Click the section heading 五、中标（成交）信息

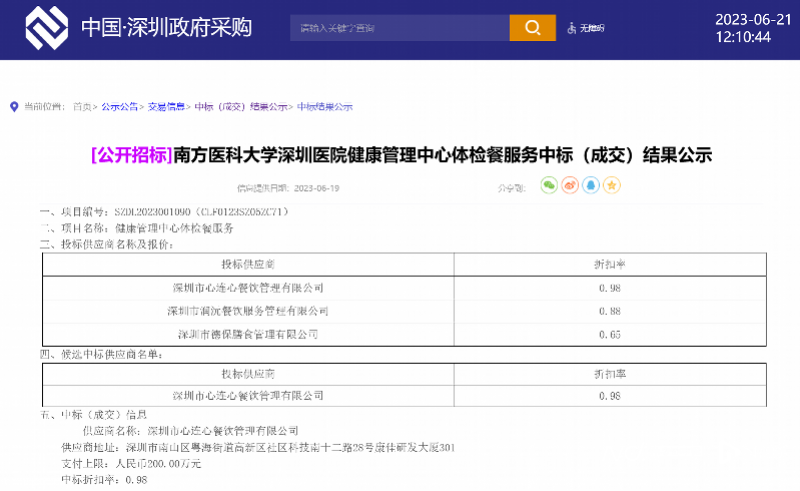[x=93, y=414]
